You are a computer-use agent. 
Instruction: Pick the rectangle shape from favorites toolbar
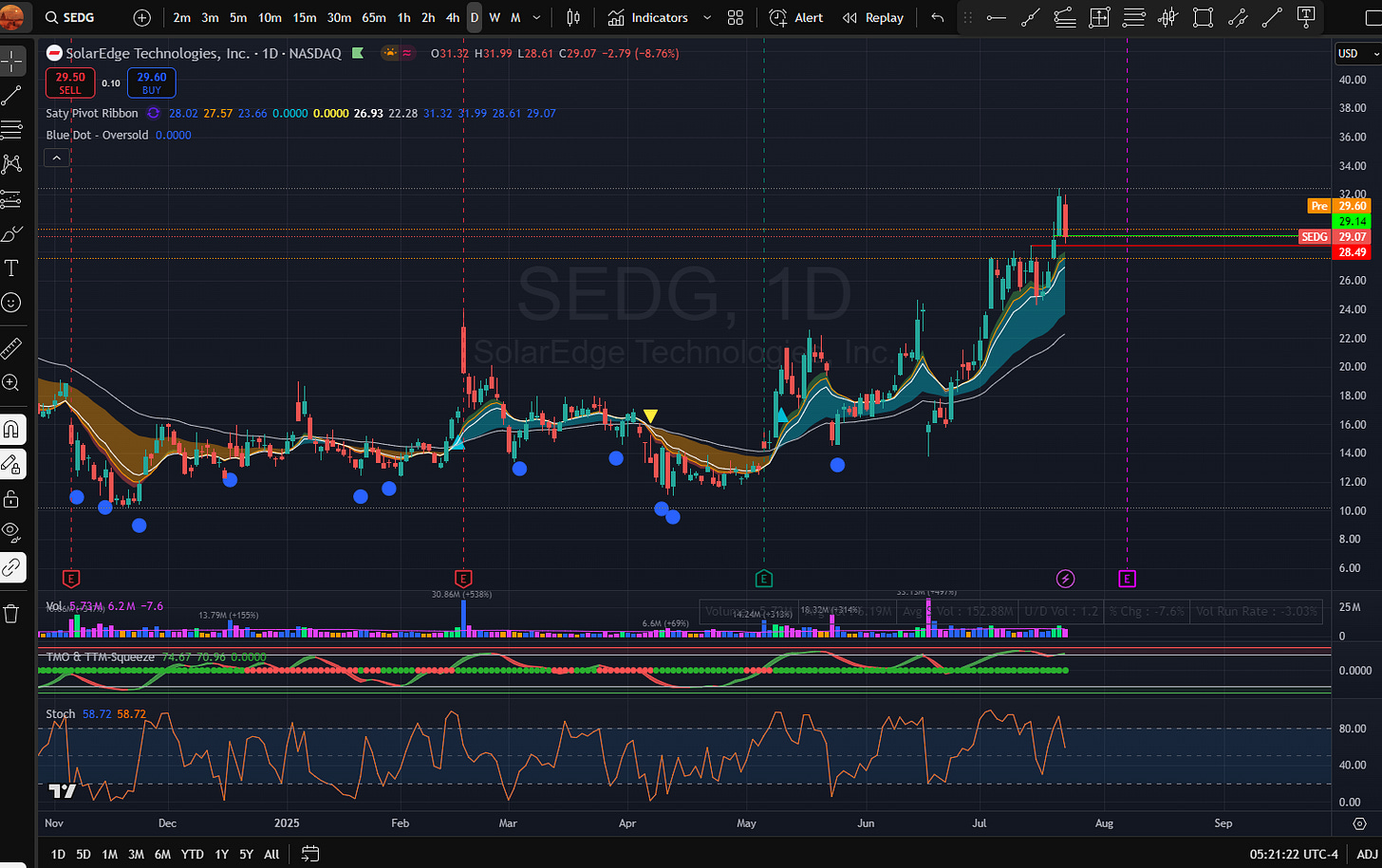[x=1203, y=17]
